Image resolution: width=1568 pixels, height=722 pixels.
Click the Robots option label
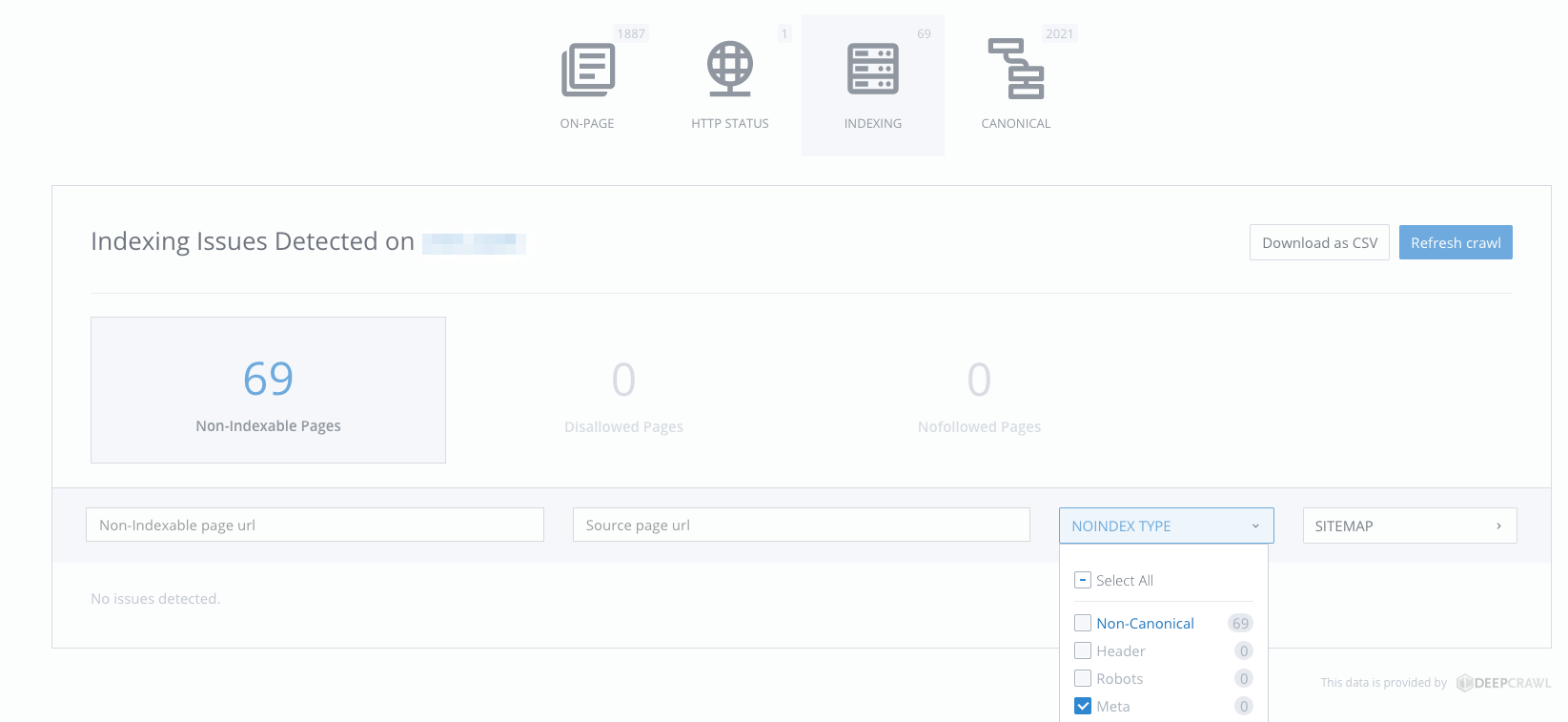[1119, 678]
